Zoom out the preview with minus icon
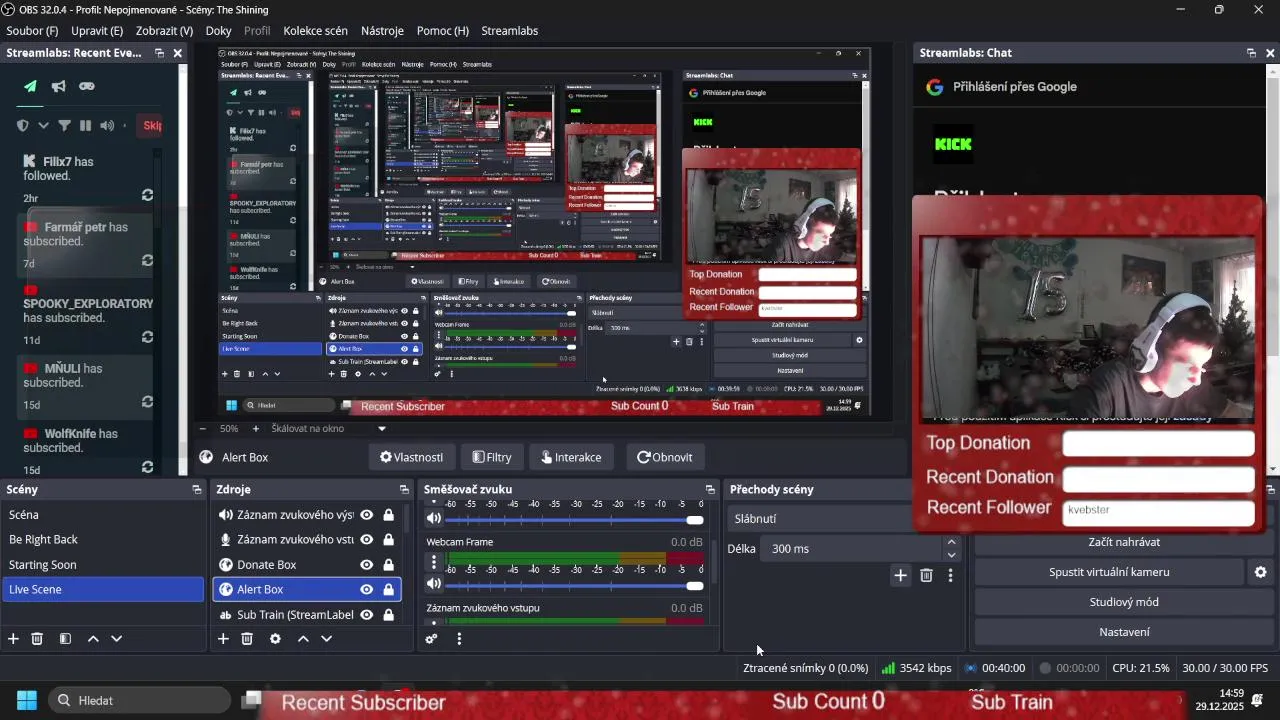Viewport: 1280px width, 720px height. 204,428
